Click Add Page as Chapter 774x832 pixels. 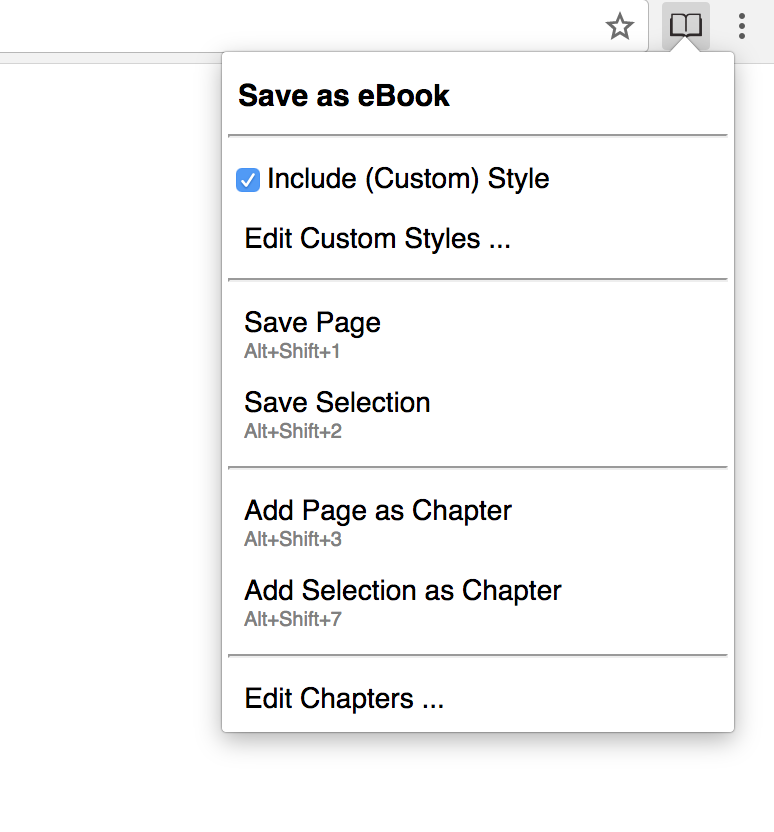[377, 511]
